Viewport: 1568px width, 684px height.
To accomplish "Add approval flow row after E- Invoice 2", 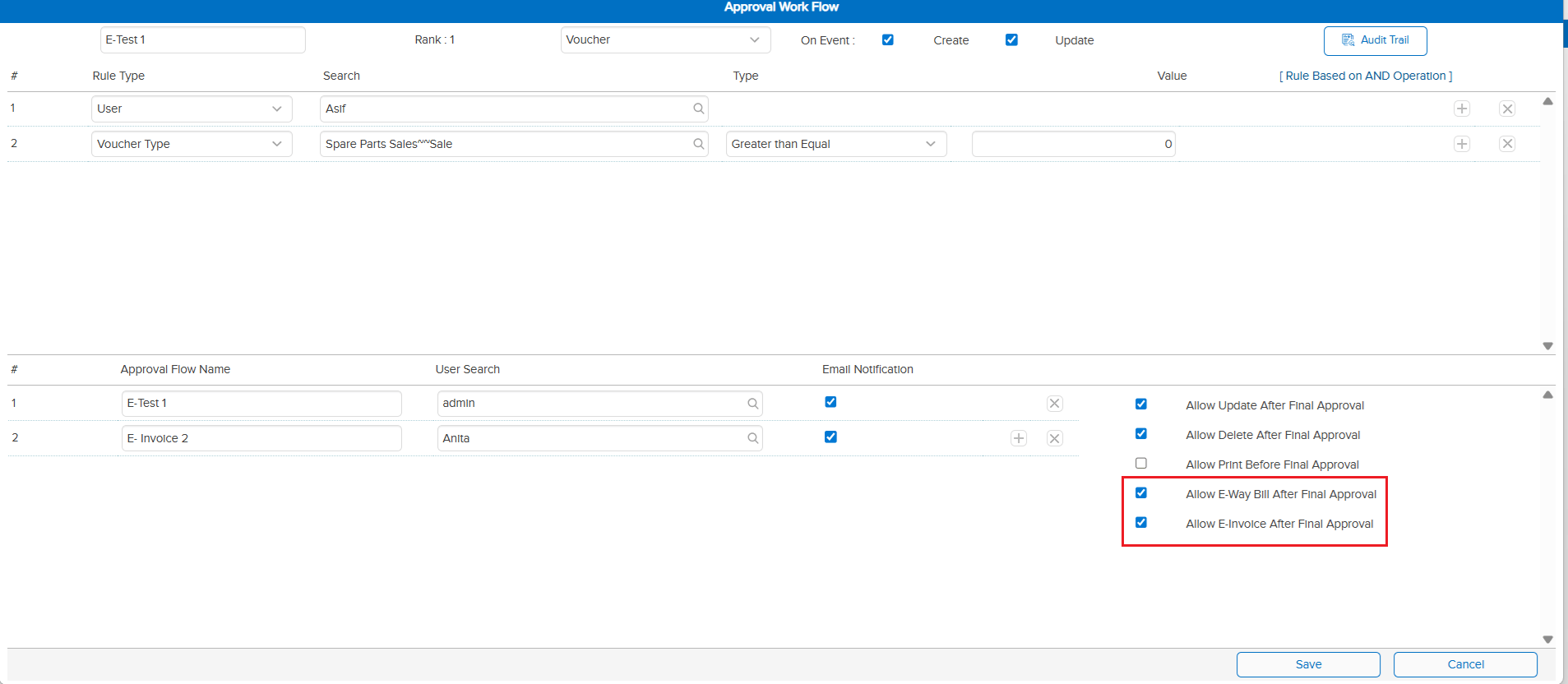I will [x=1019, y=438].
